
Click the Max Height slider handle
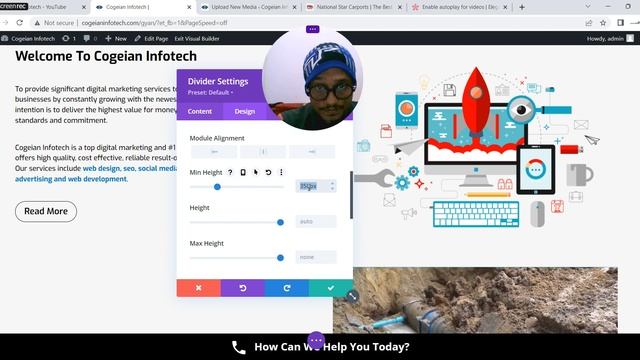(280, 258)
